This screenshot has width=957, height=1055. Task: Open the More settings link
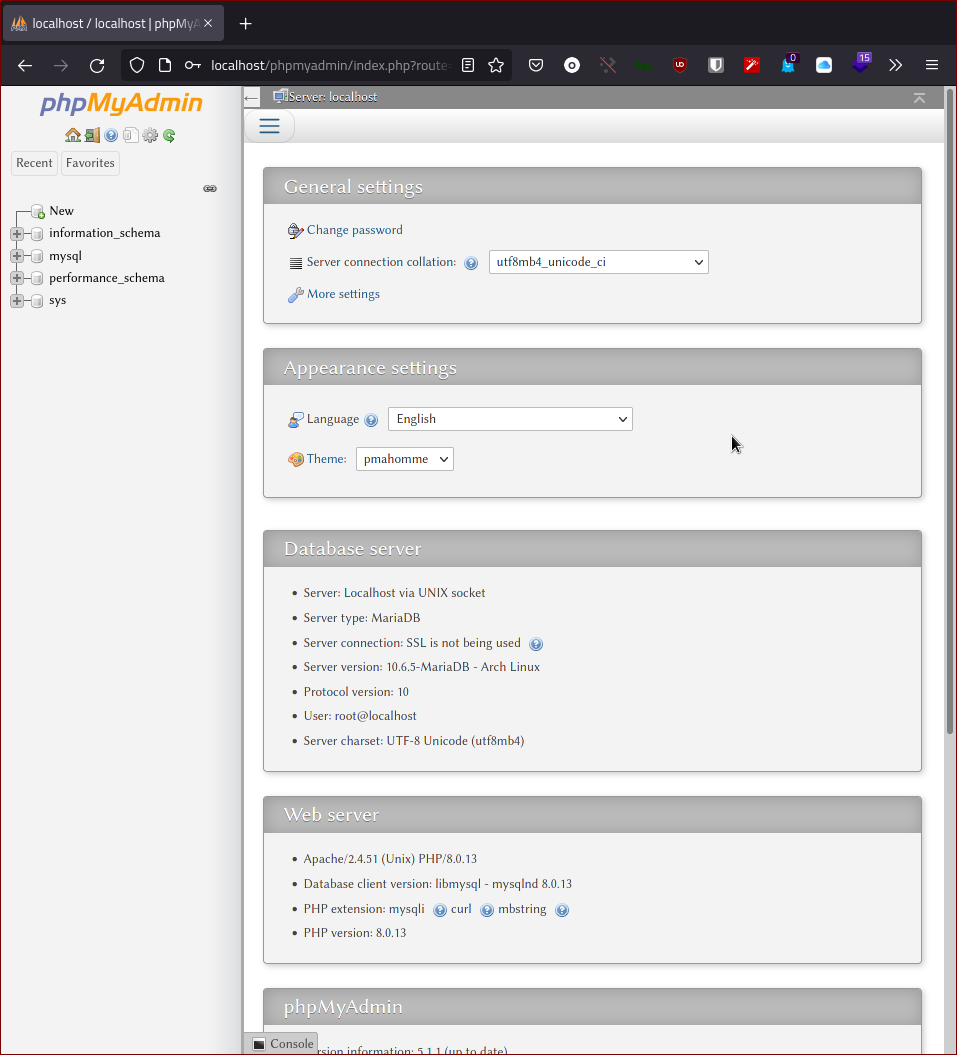(343, 294)
